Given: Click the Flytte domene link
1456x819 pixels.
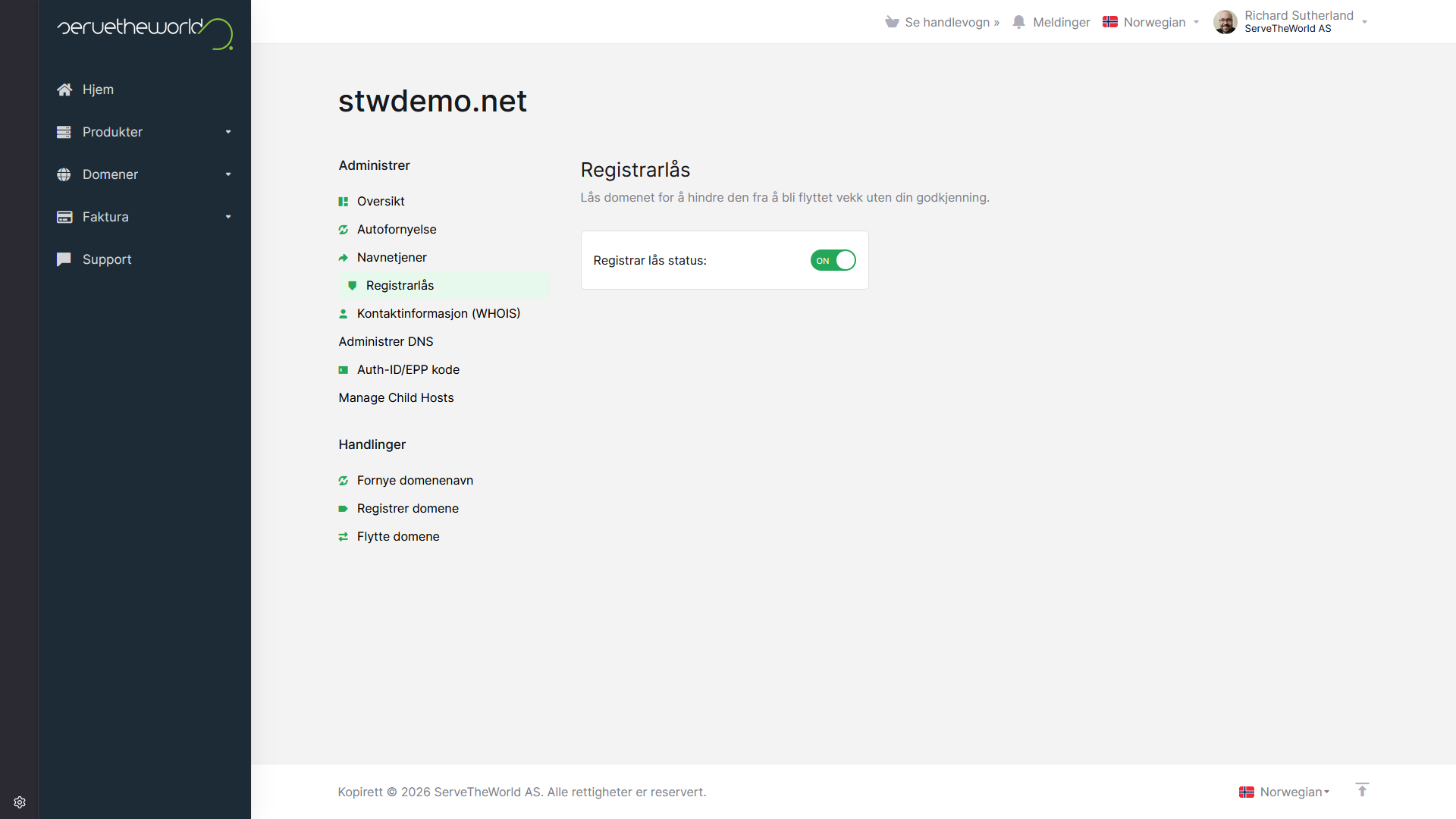Looking at the screenshot, I should tap(397, 536).
